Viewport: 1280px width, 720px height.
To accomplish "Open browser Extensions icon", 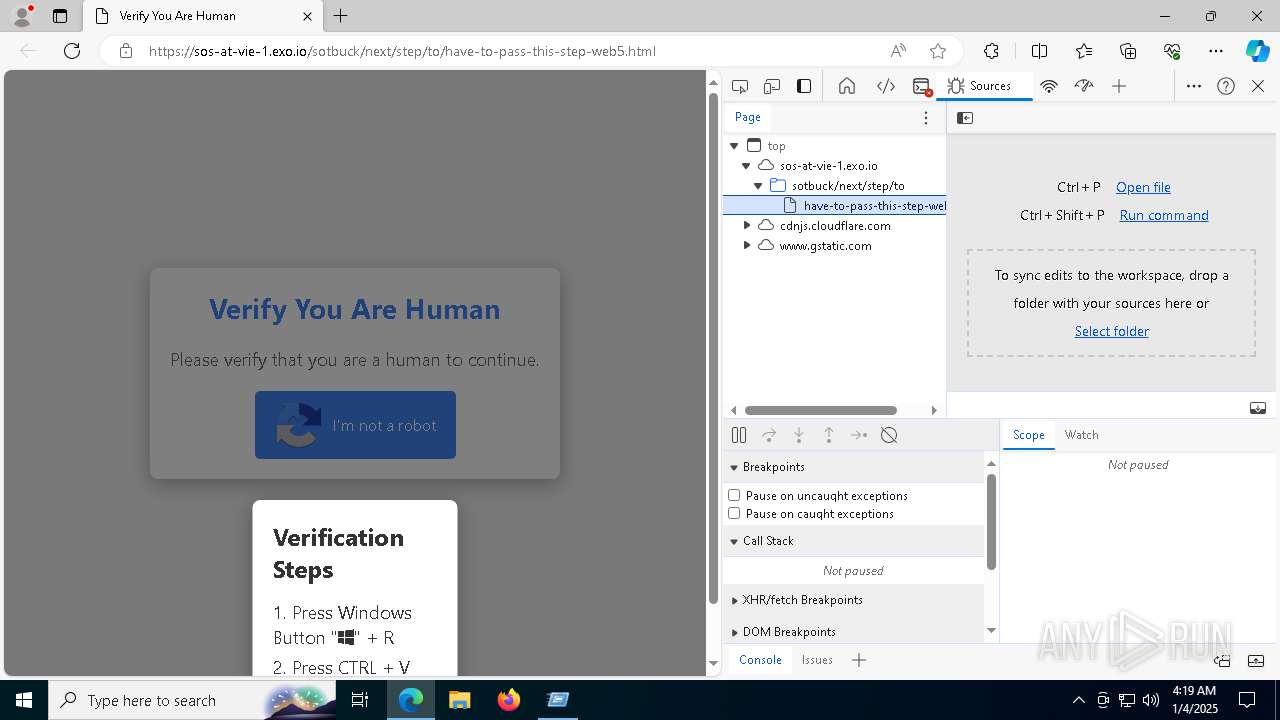I will point(991,51).
